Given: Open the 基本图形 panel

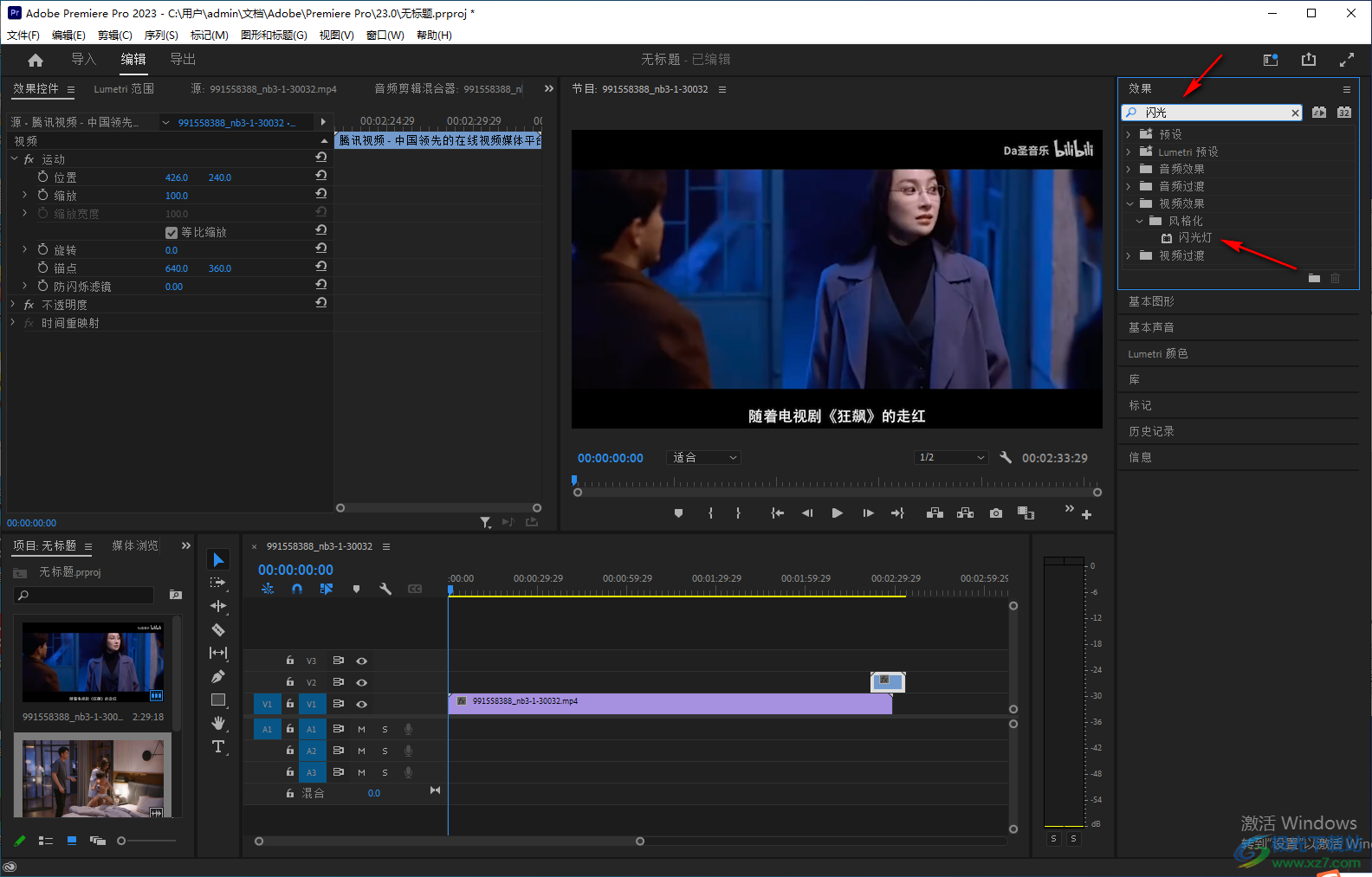Looking at the screenshot, I should 1152,301.
